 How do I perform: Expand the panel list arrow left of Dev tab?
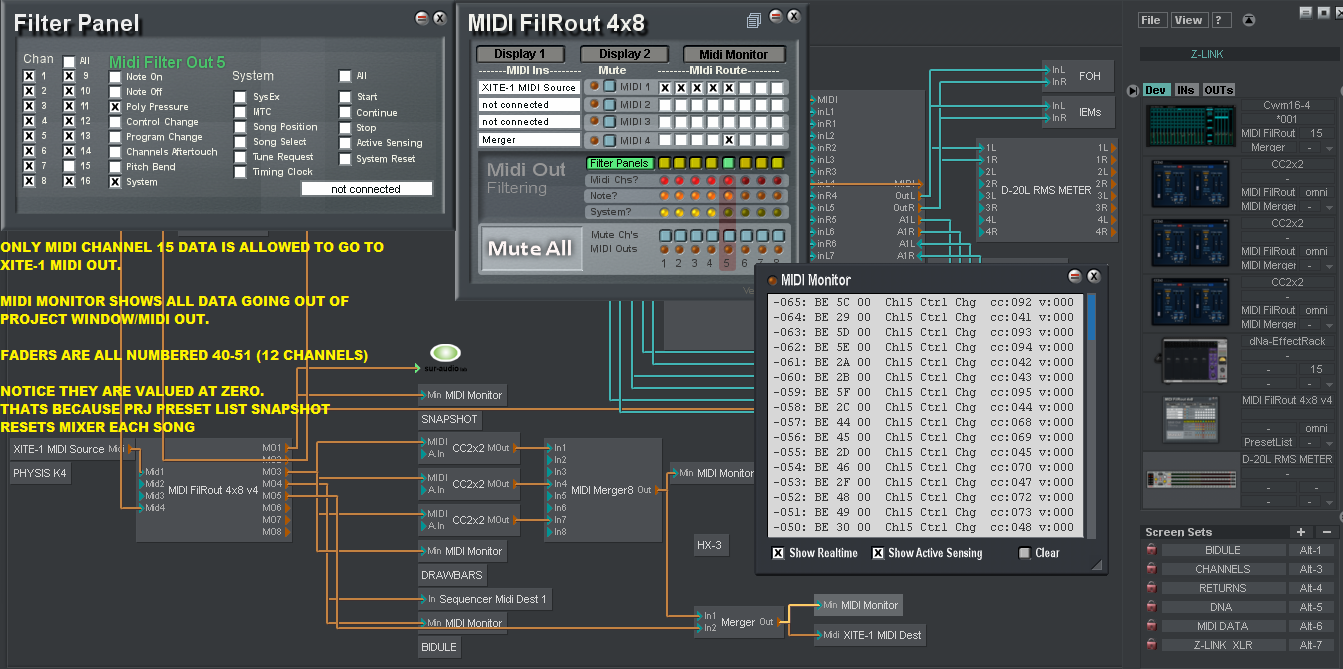pyautogui.click(x=1131, y=89)
